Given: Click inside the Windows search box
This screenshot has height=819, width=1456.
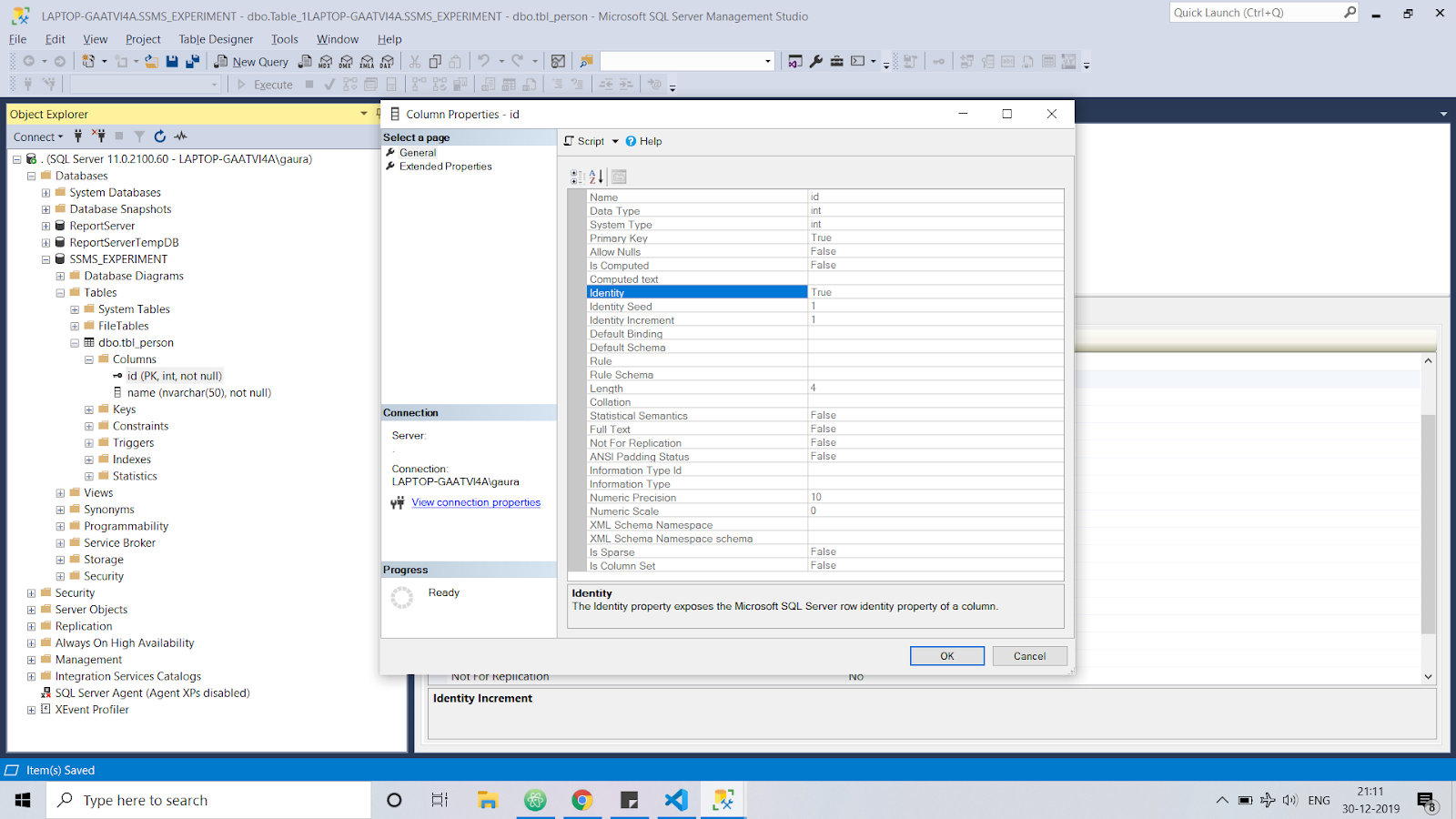Looking at the screenshot, I should pos(209,800).
